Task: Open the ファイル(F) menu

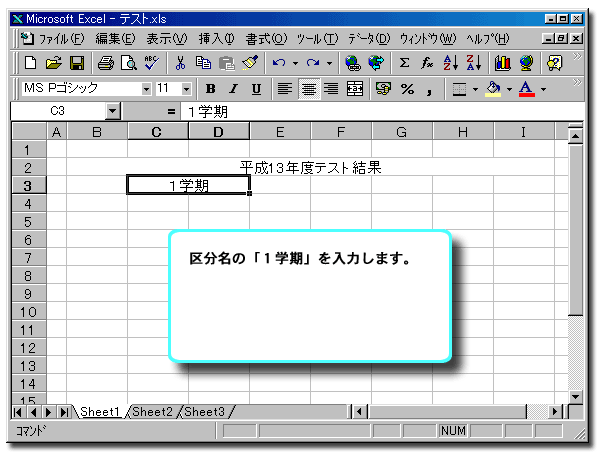Action: (x=61, y=39)
